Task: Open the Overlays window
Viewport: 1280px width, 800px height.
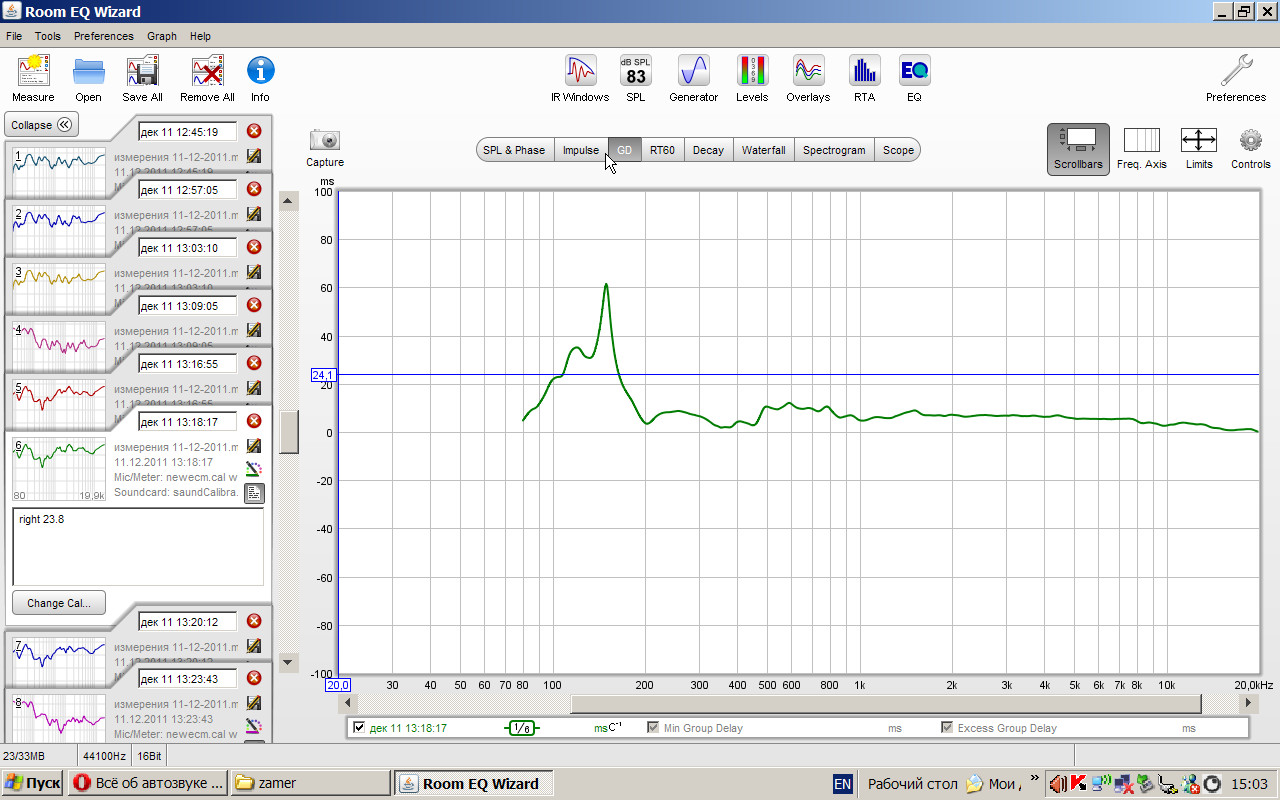Action: 808,73
